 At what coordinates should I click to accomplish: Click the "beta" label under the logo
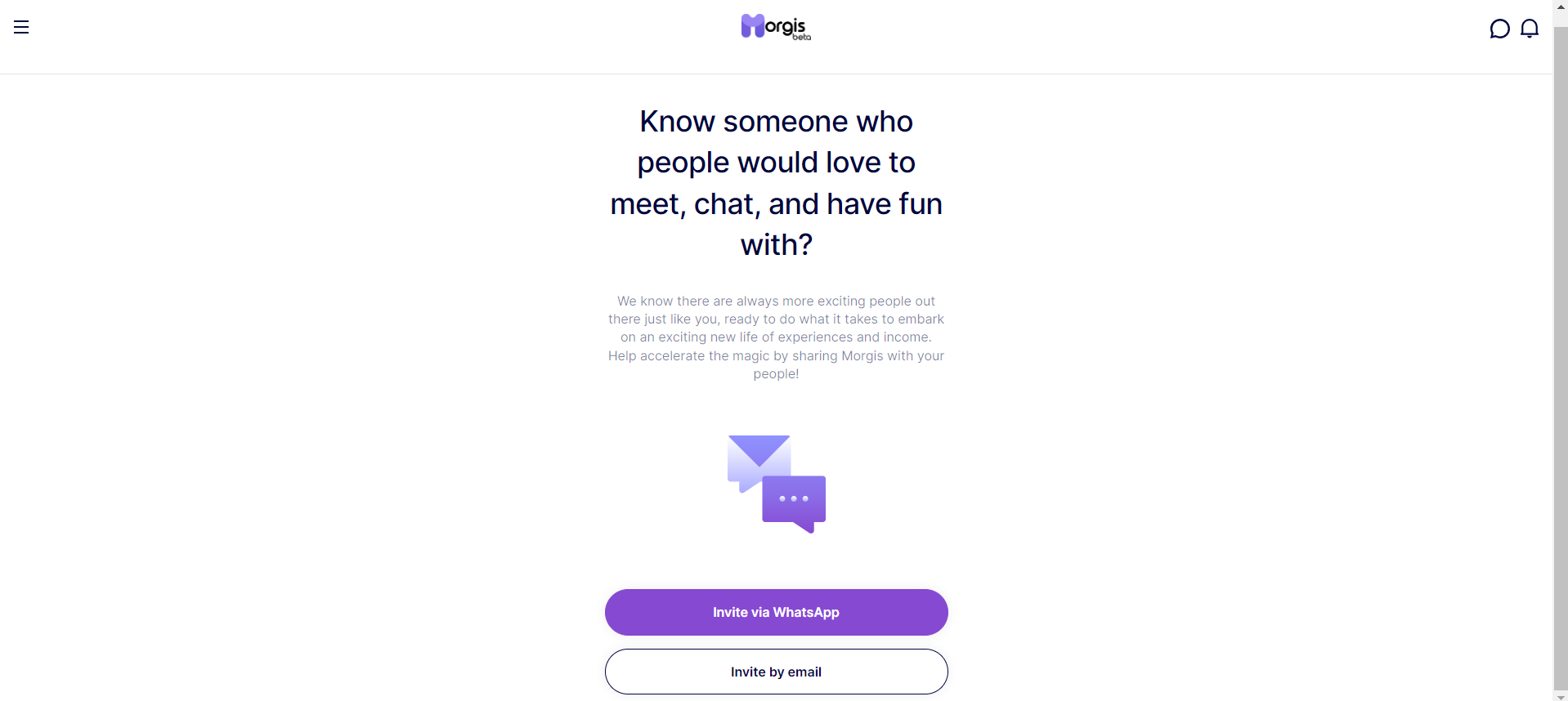pyautogui.click(x=801, y=37)
